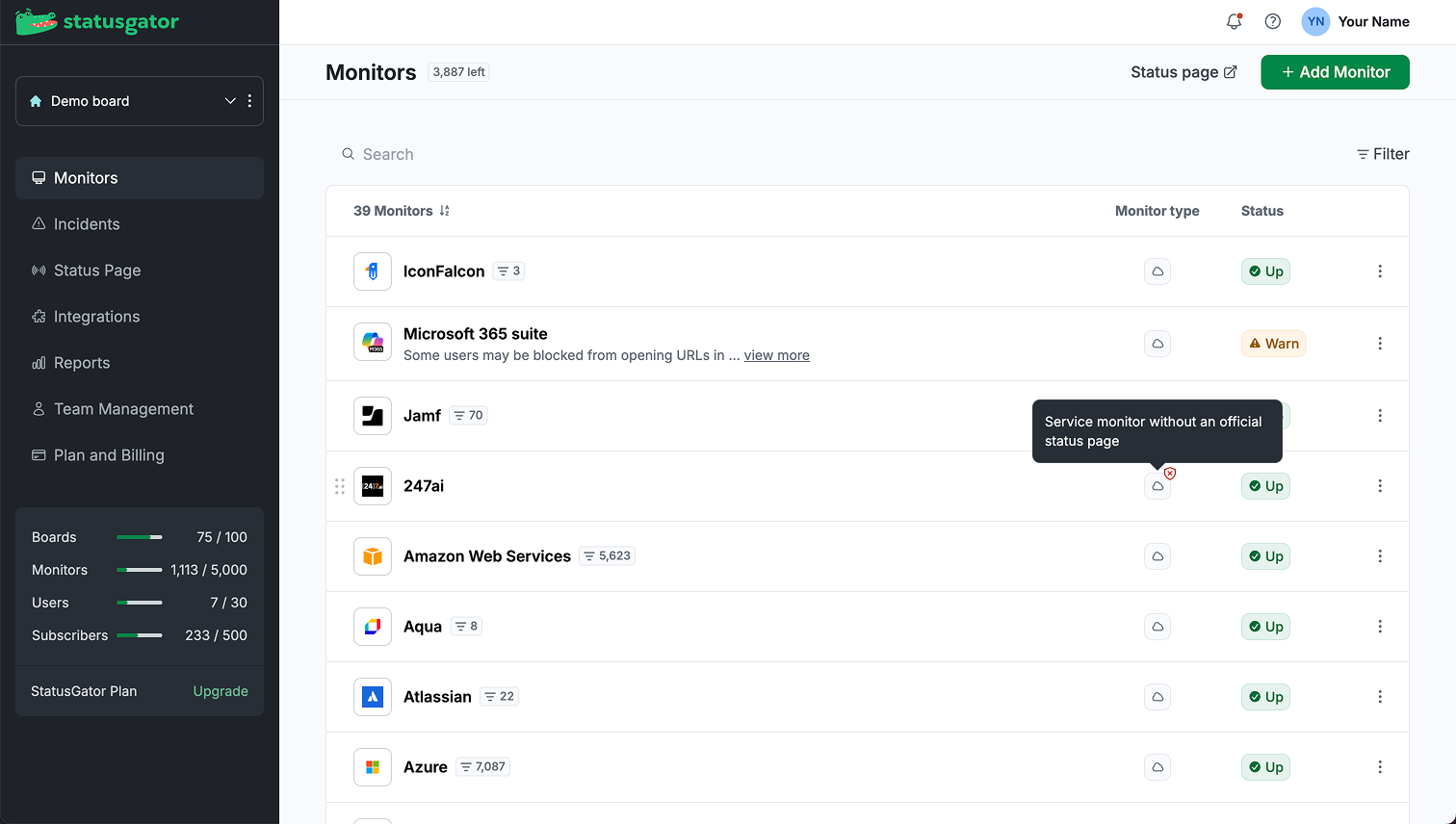Click Atlassian components badge 22

tap(499, 697)
